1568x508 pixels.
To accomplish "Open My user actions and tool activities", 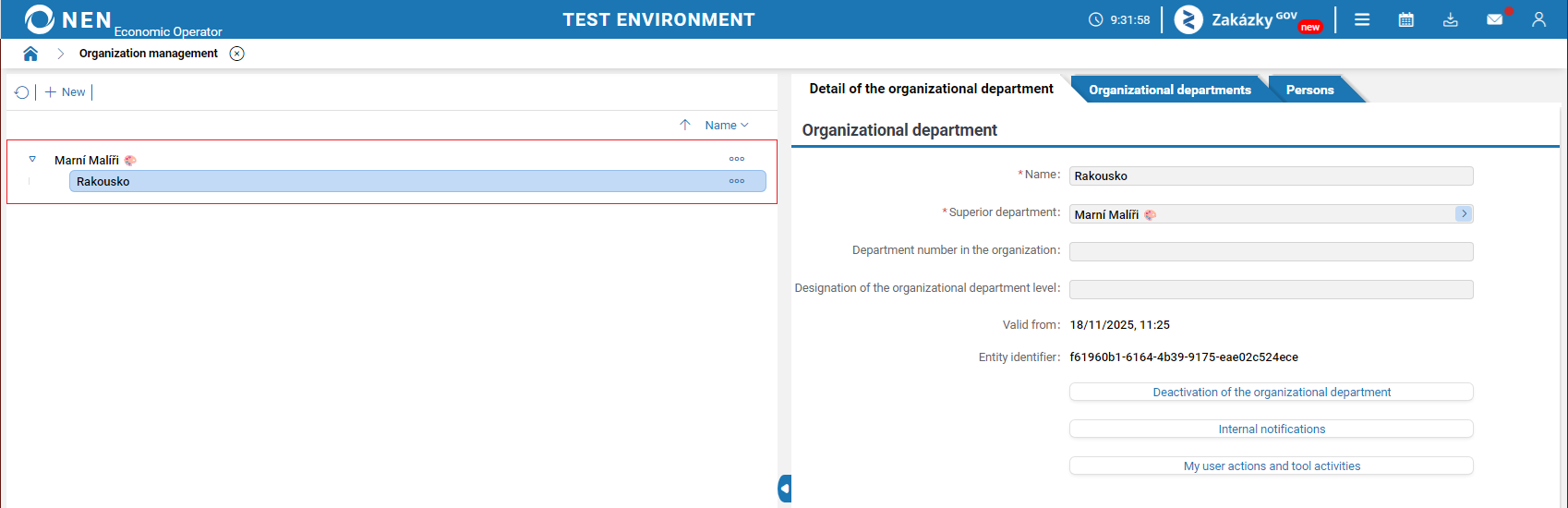I will click(1271, 466).
